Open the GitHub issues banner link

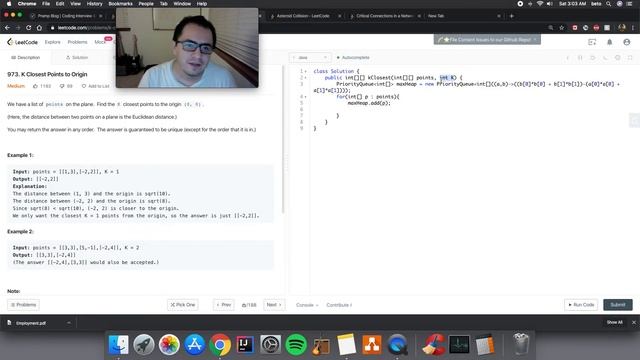[x=487, y=40]
